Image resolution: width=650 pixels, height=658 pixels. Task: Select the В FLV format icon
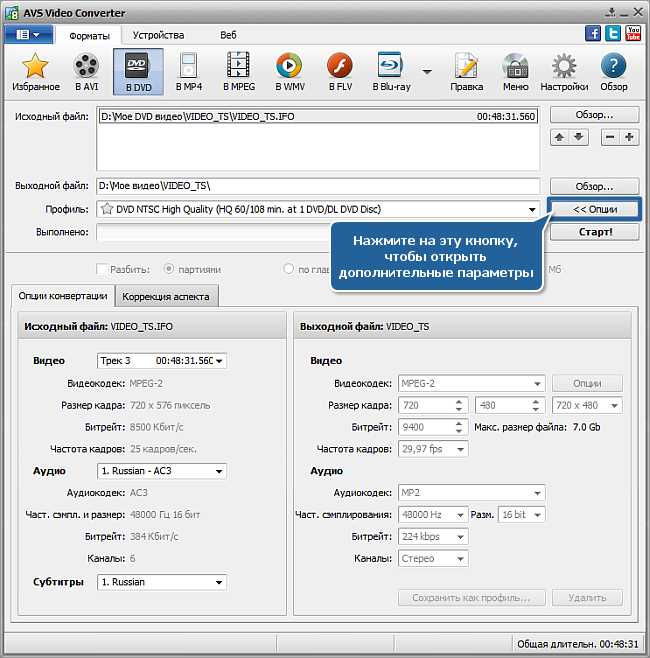click(340, 71)
